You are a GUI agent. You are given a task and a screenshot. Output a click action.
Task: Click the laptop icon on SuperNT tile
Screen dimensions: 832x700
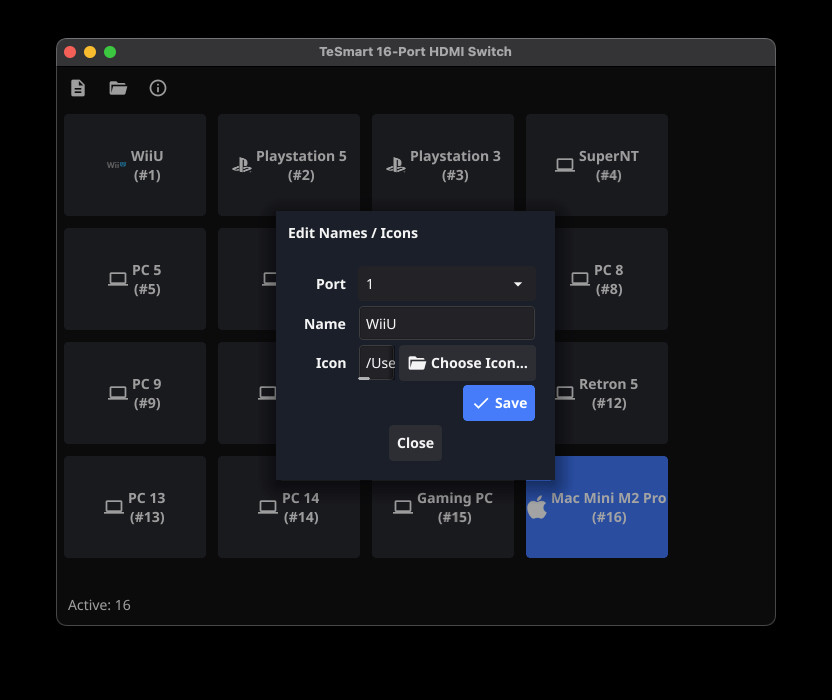click(x=565, y=165)
